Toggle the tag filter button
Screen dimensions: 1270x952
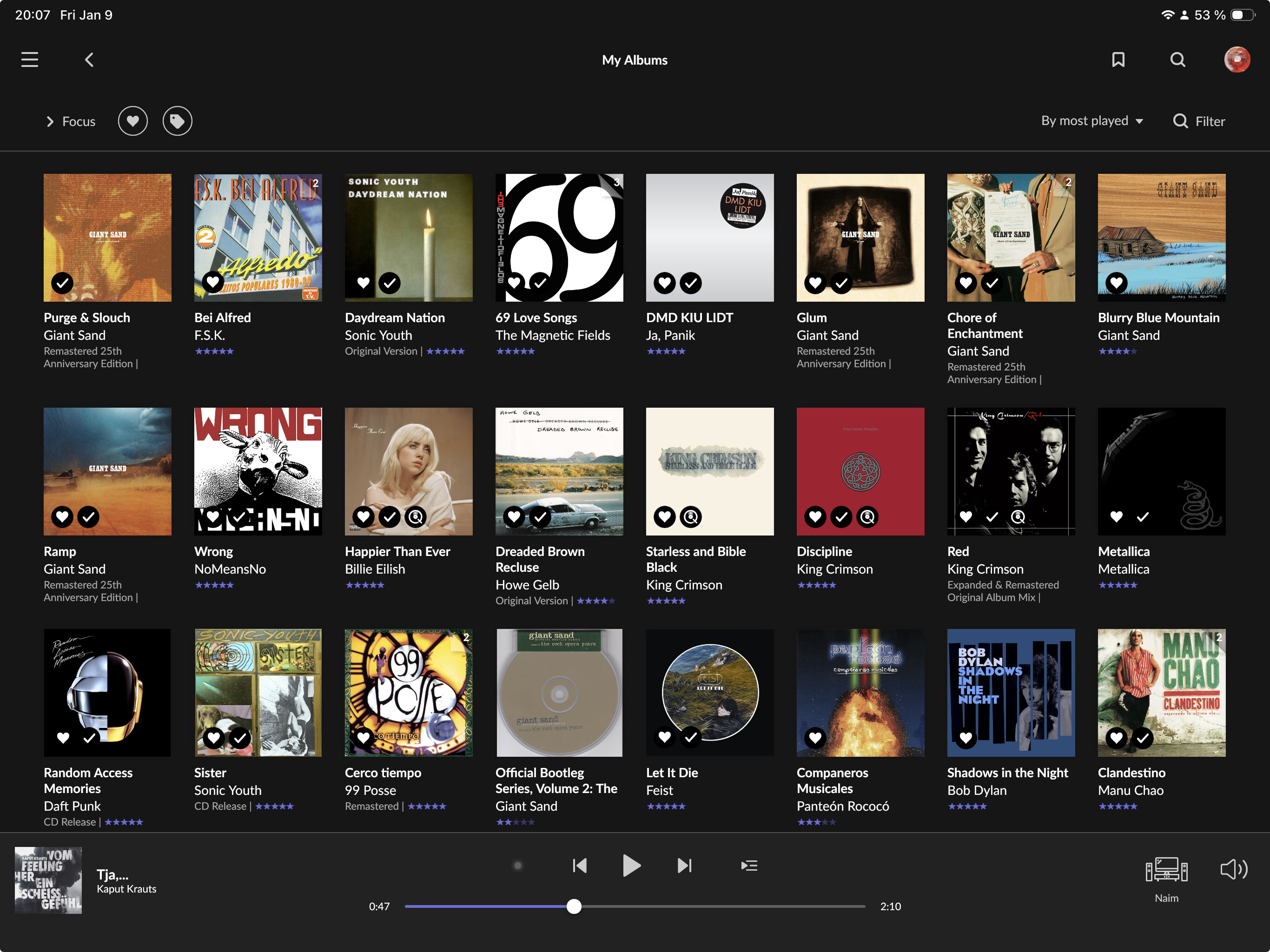[177, 121]
